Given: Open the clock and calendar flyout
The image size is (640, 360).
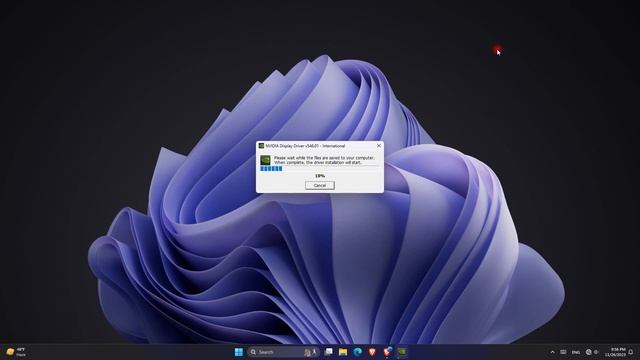Looking at the screenshot, I should click(615, 352).
